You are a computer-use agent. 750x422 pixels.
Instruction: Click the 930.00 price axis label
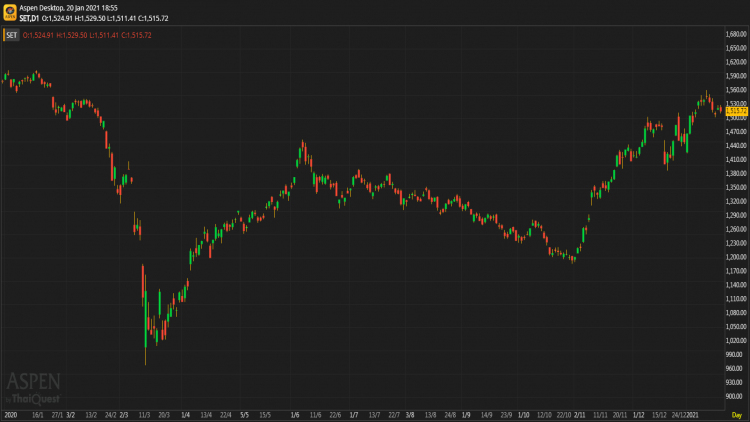(734, 382)
